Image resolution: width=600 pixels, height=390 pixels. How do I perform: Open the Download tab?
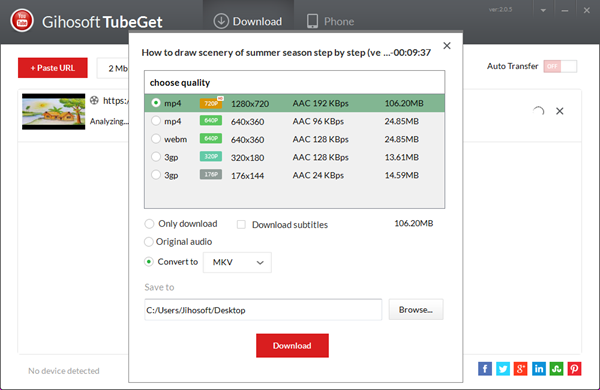coord(248,21)
